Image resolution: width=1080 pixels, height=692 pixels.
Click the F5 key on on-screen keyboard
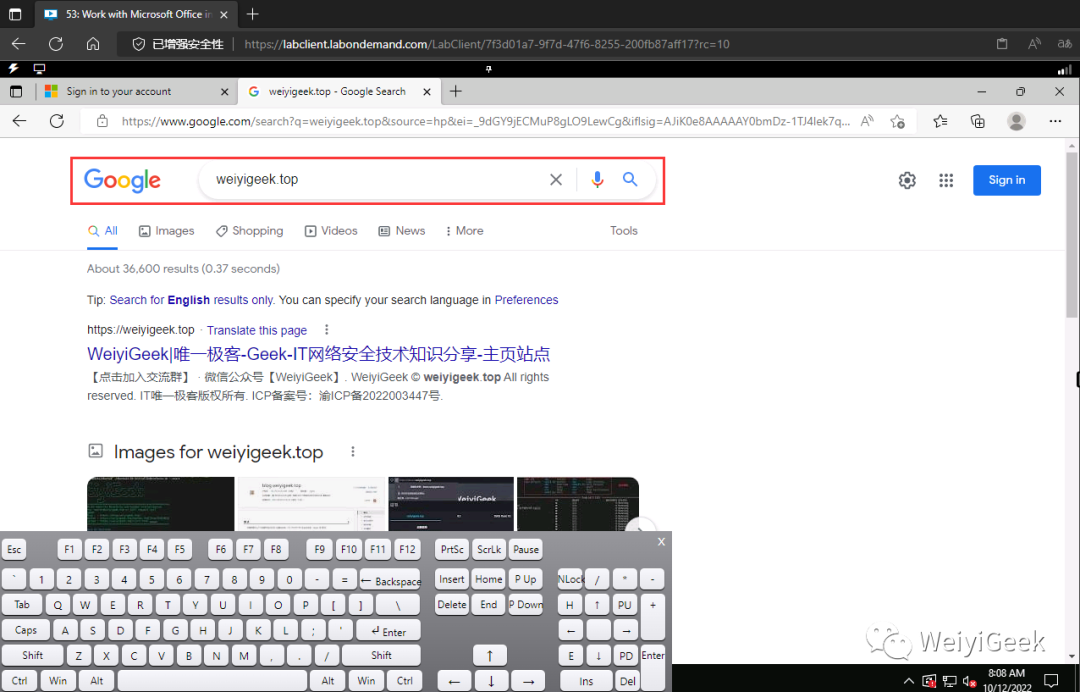tap(179, 549)
